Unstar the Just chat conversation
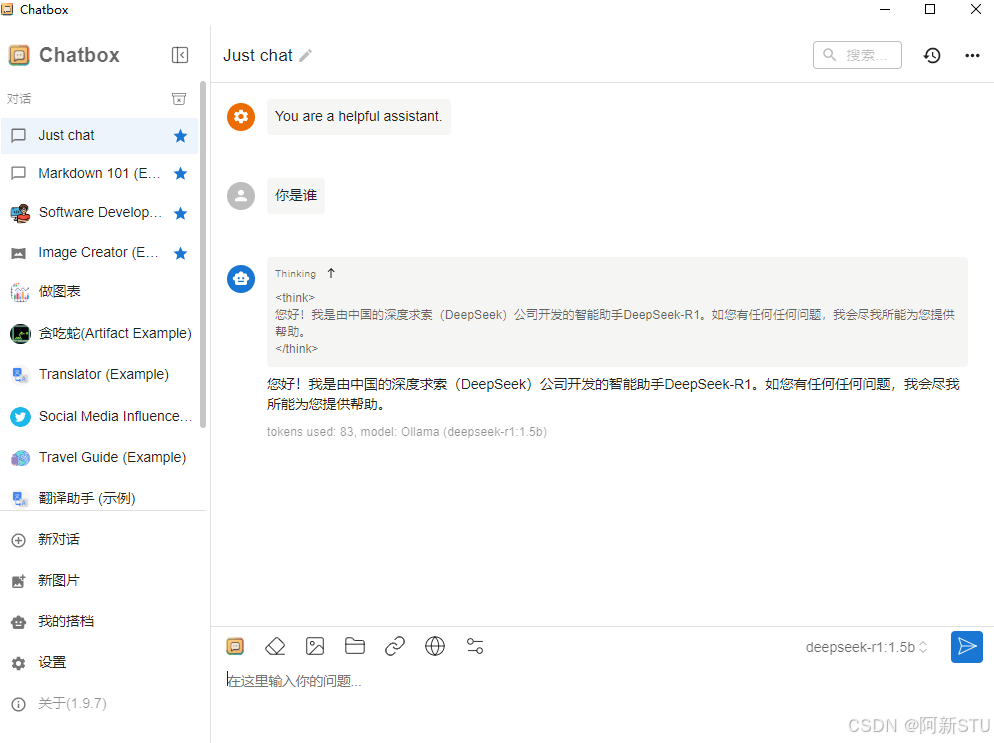 pyautogui.click(x=181, y=136)
